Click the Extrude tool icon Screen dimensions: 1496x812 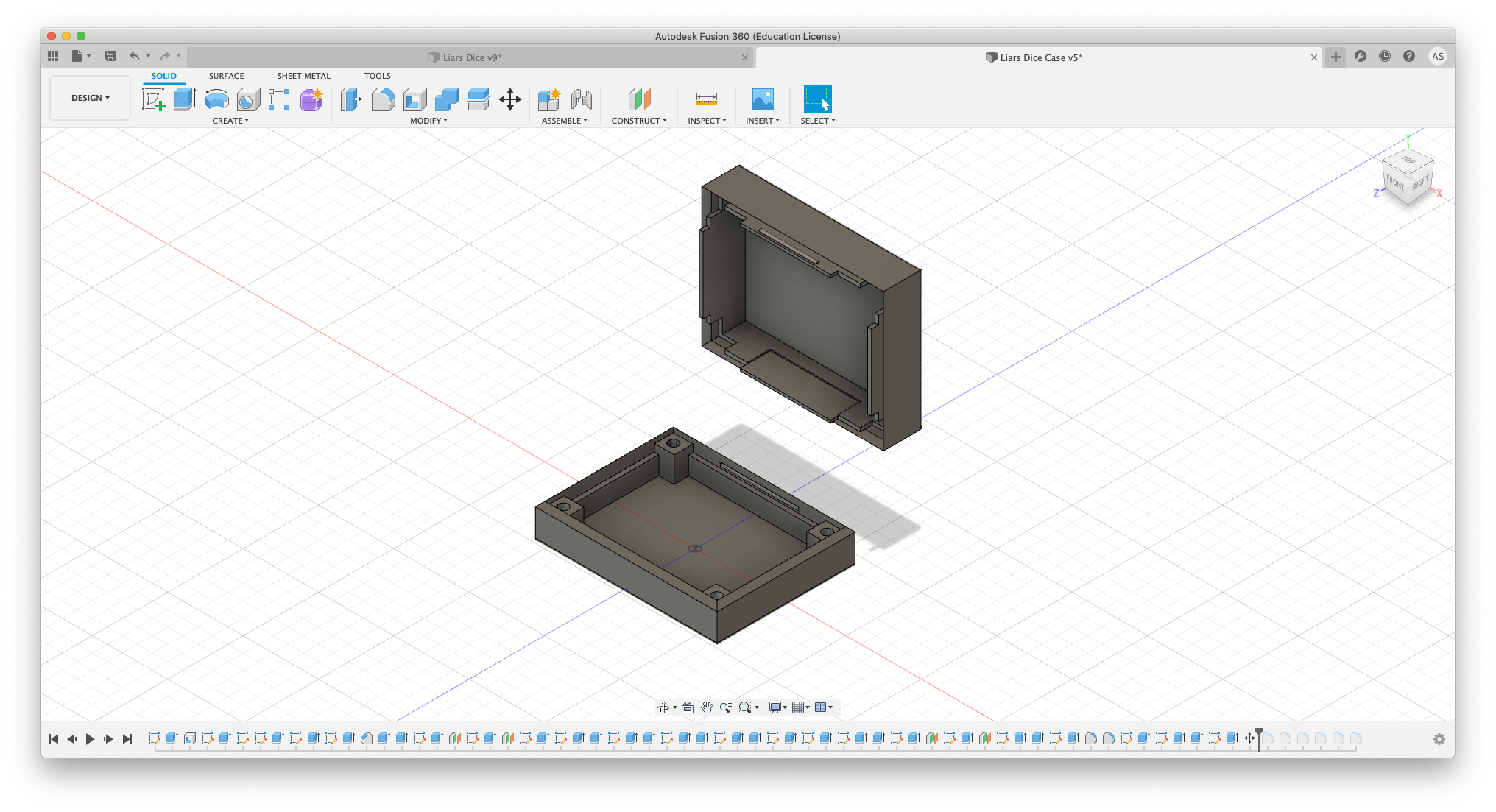[x=185, y=99]
